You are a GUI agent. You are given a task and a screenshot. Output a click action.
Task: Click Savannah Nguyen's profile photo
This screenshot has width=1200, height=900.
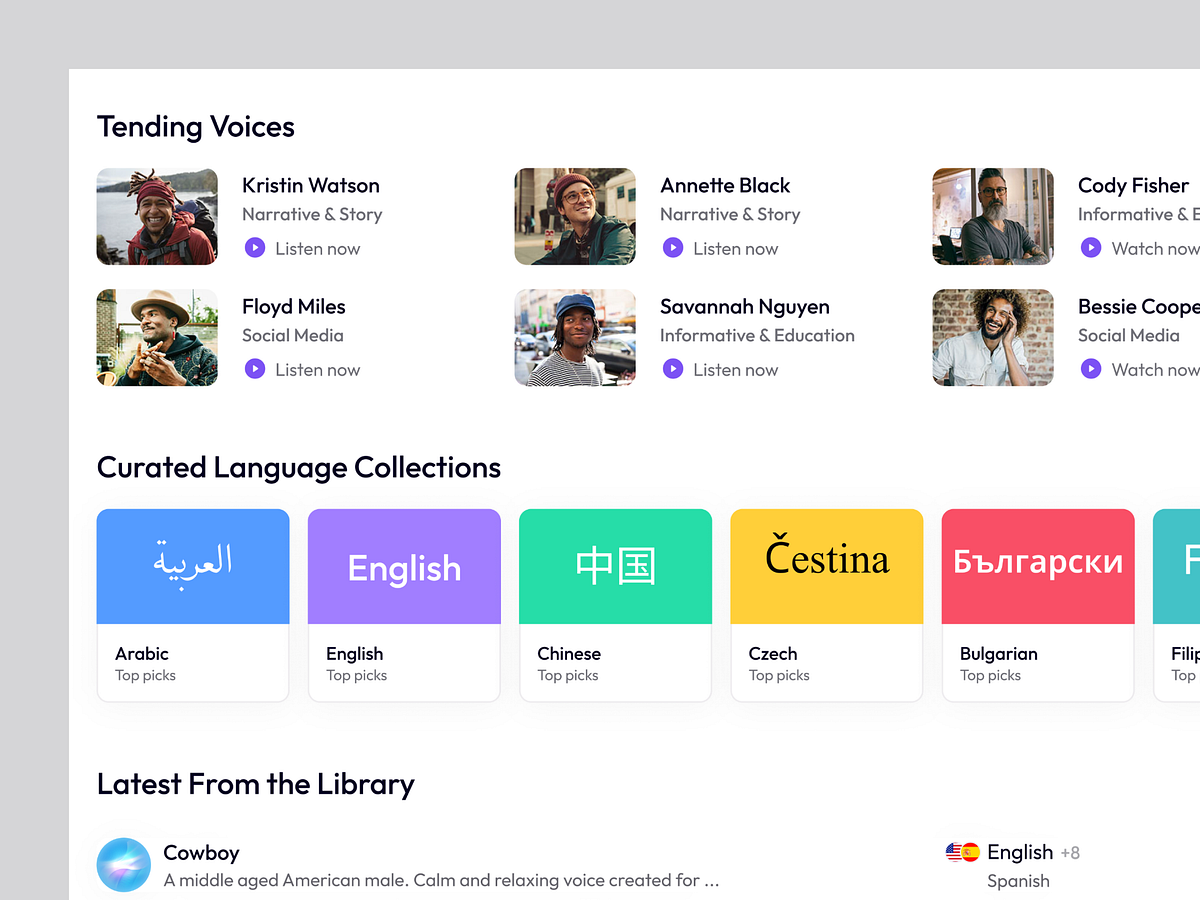(x=575, y=337)
